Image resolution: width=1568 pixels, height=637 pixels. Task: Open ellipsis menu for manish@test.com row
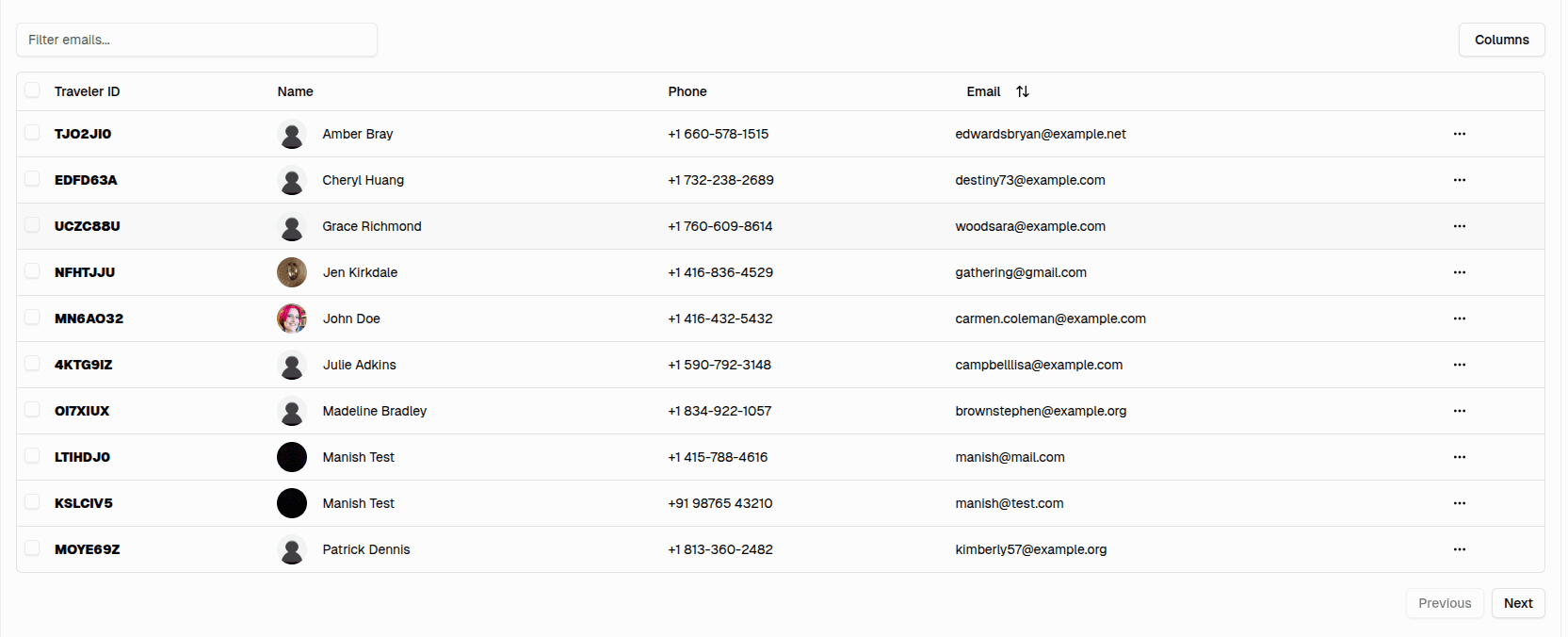click(1459, 503)
